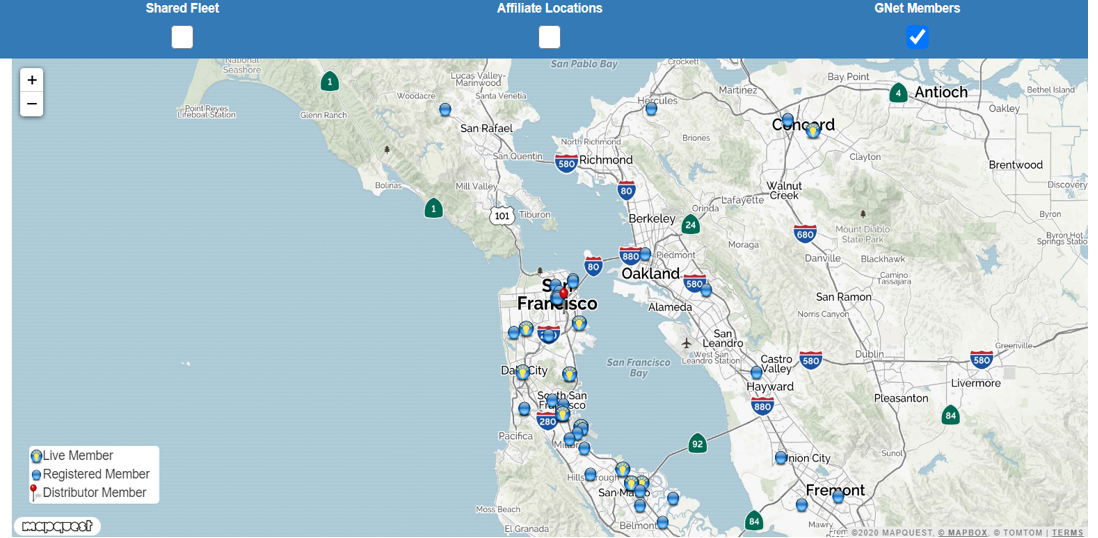Select the live member marker at Concord
The width and height of the screenshot is (1098, 538).
(813, 130)
